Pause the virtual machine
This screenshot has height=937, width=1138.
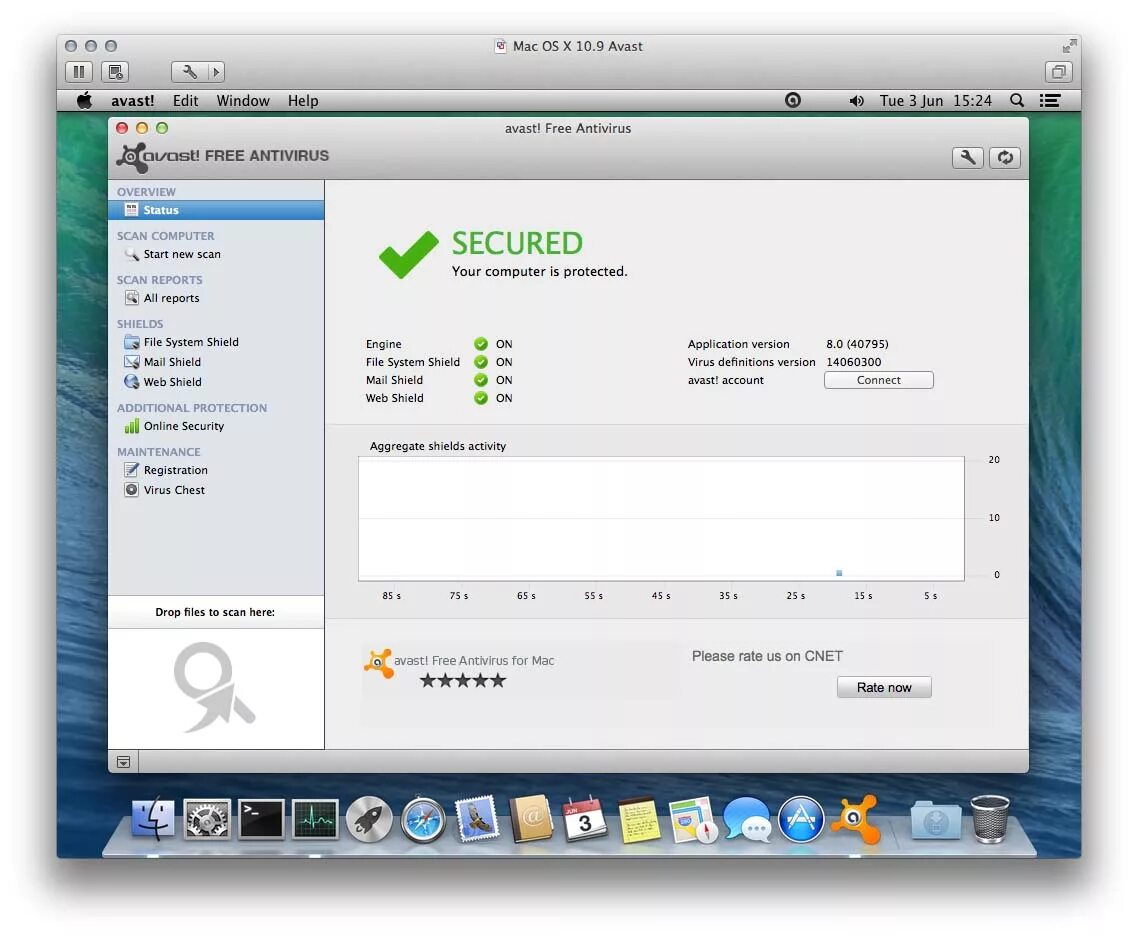coord(78,72)
